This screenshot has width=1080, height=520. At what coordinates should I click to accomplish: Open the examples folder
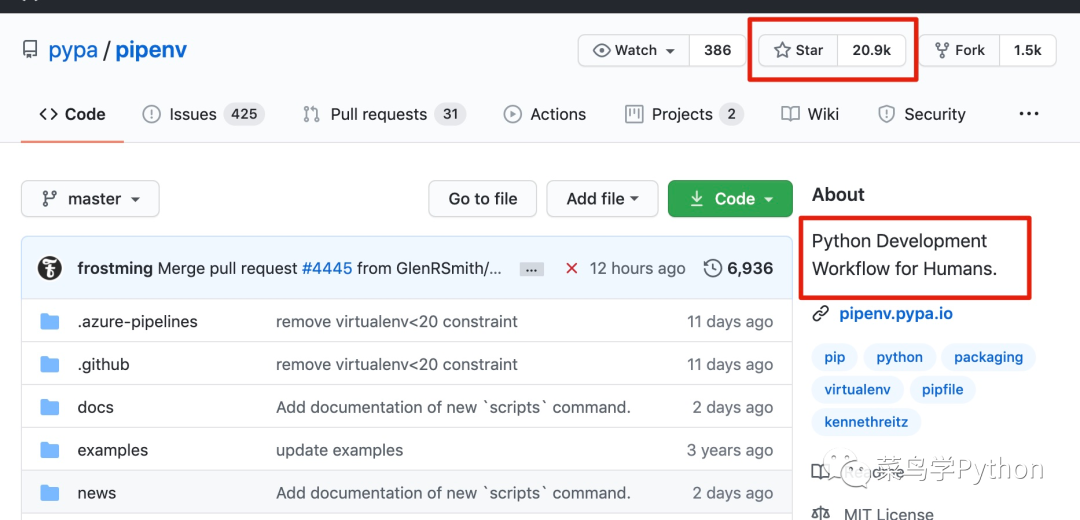112,450
